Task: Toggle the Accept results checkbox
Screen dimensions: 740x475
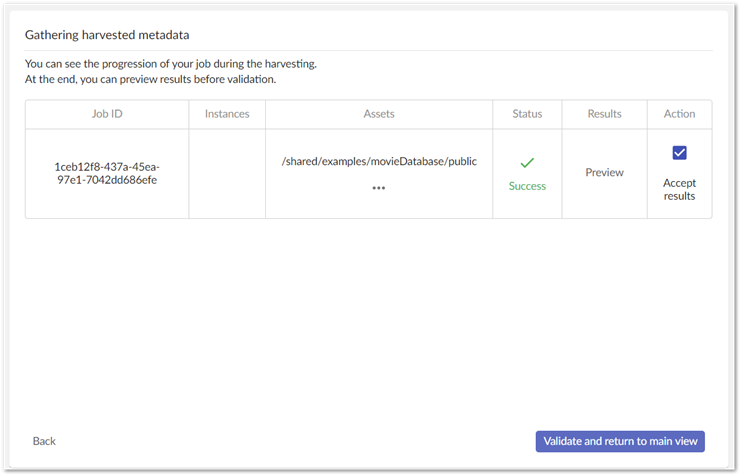Action: [679, 153]
